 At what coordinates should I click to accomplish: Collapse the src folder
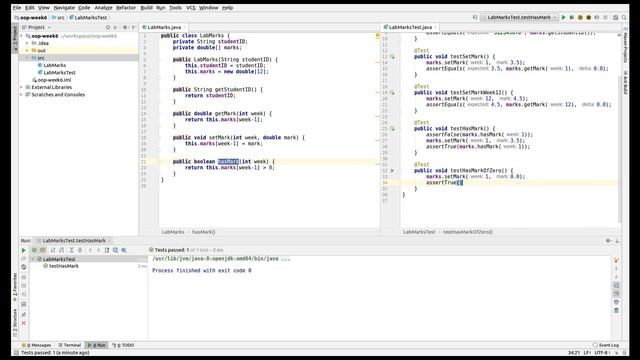tap(28, 58)
